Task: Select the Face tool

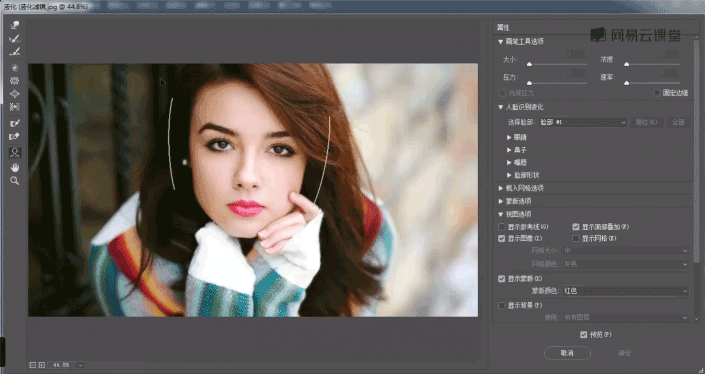Action: click(15, 152)
